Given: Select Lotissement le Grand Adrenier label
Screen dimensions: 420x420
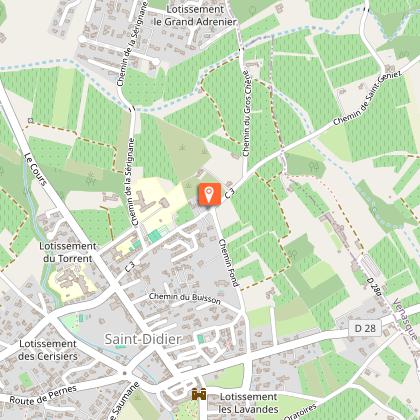Looking at the screenshot, I should (x=195, y=15).
